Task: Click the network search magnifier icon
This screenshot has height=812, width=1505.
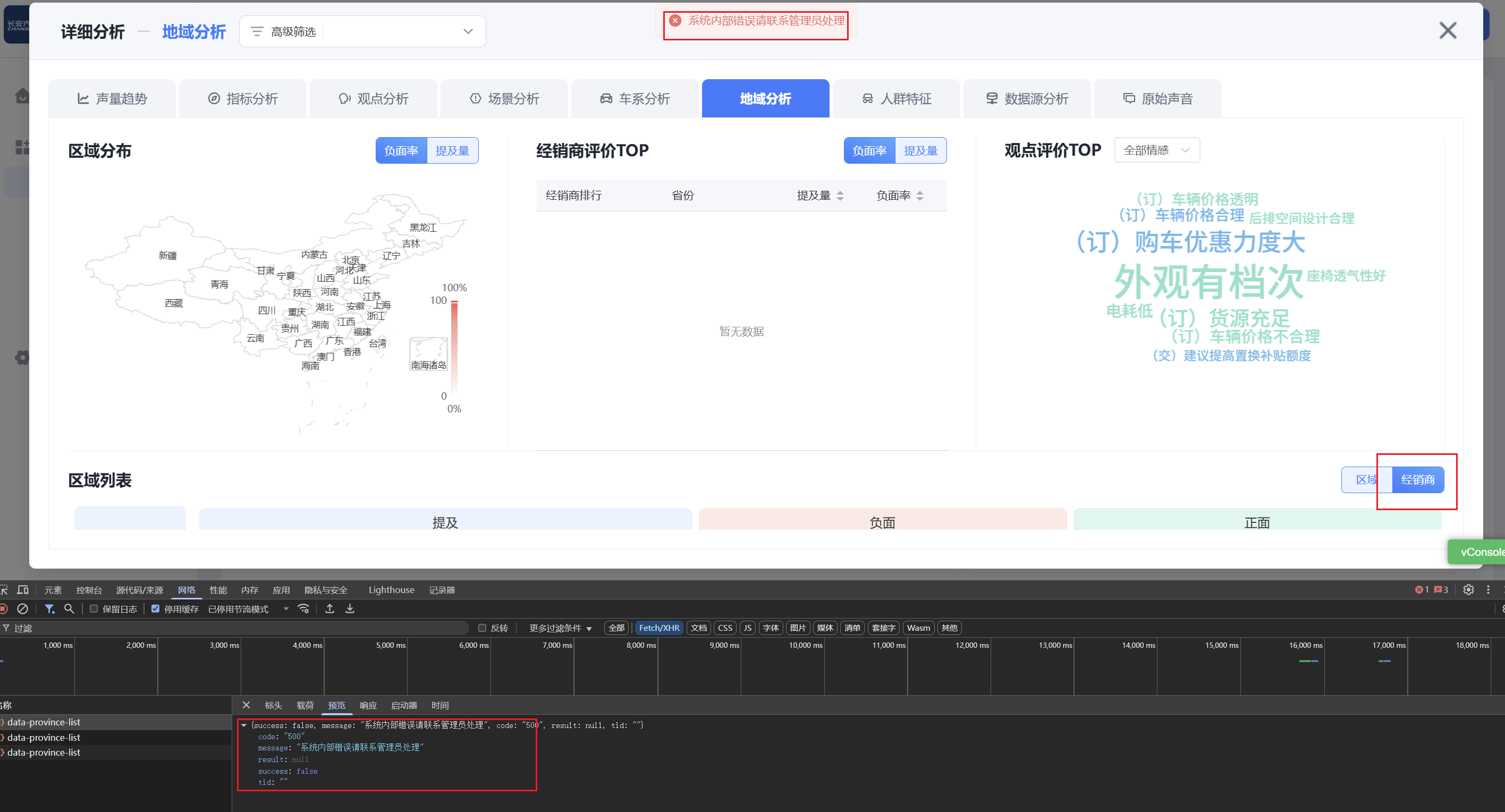Action: point(69,608)
